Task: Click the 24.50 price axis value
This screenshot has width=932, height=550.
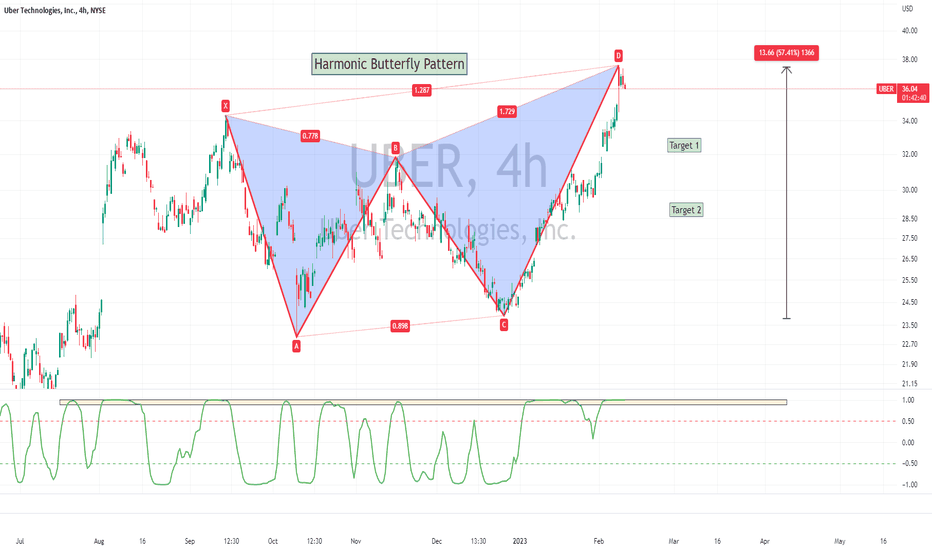Action: click(x=909, y=303)
